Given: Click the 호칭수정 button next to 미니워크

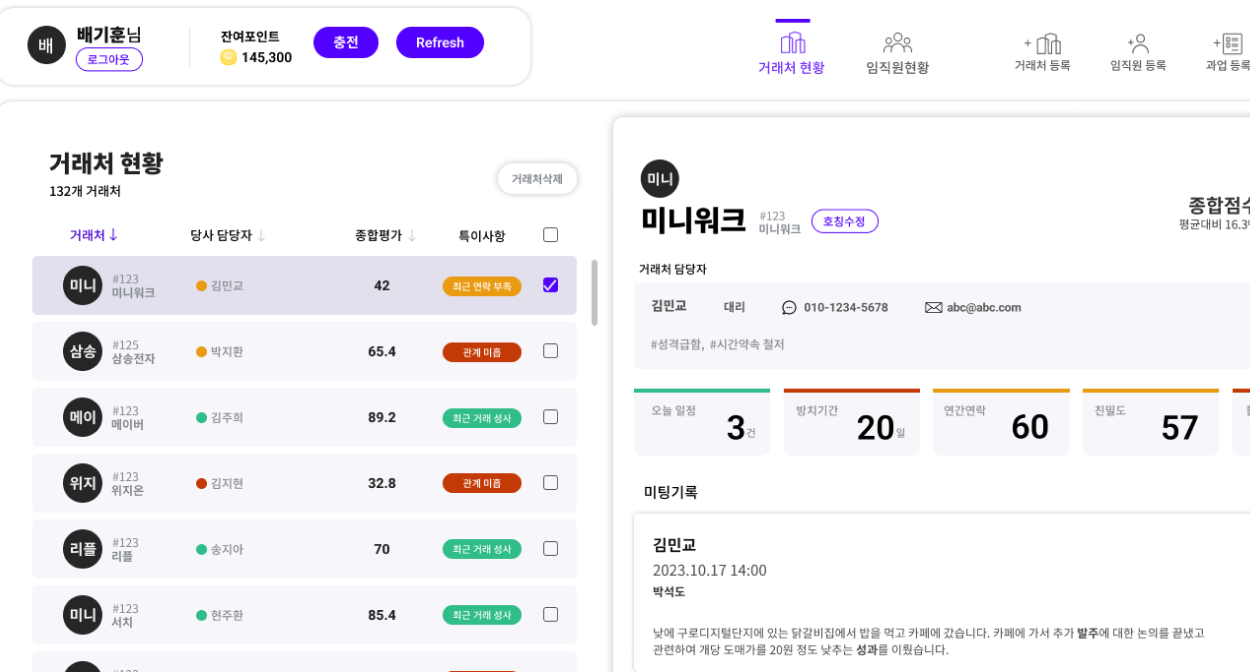Looking at the screenshot, I should pos(844,221).
